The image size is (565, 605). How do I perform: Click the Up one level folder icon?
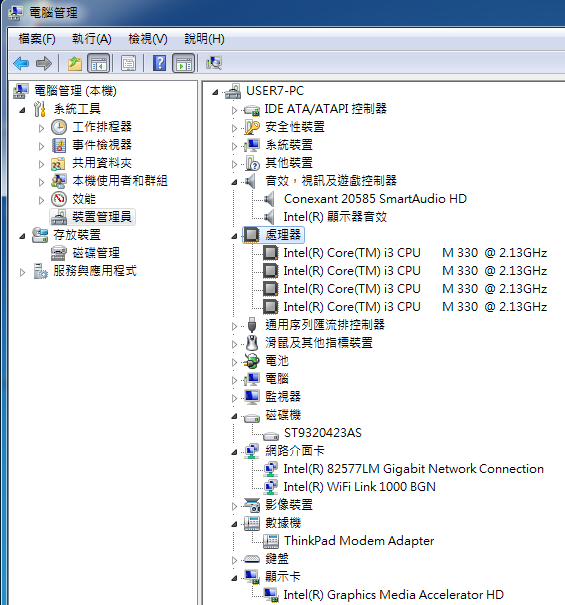(75, 63)
